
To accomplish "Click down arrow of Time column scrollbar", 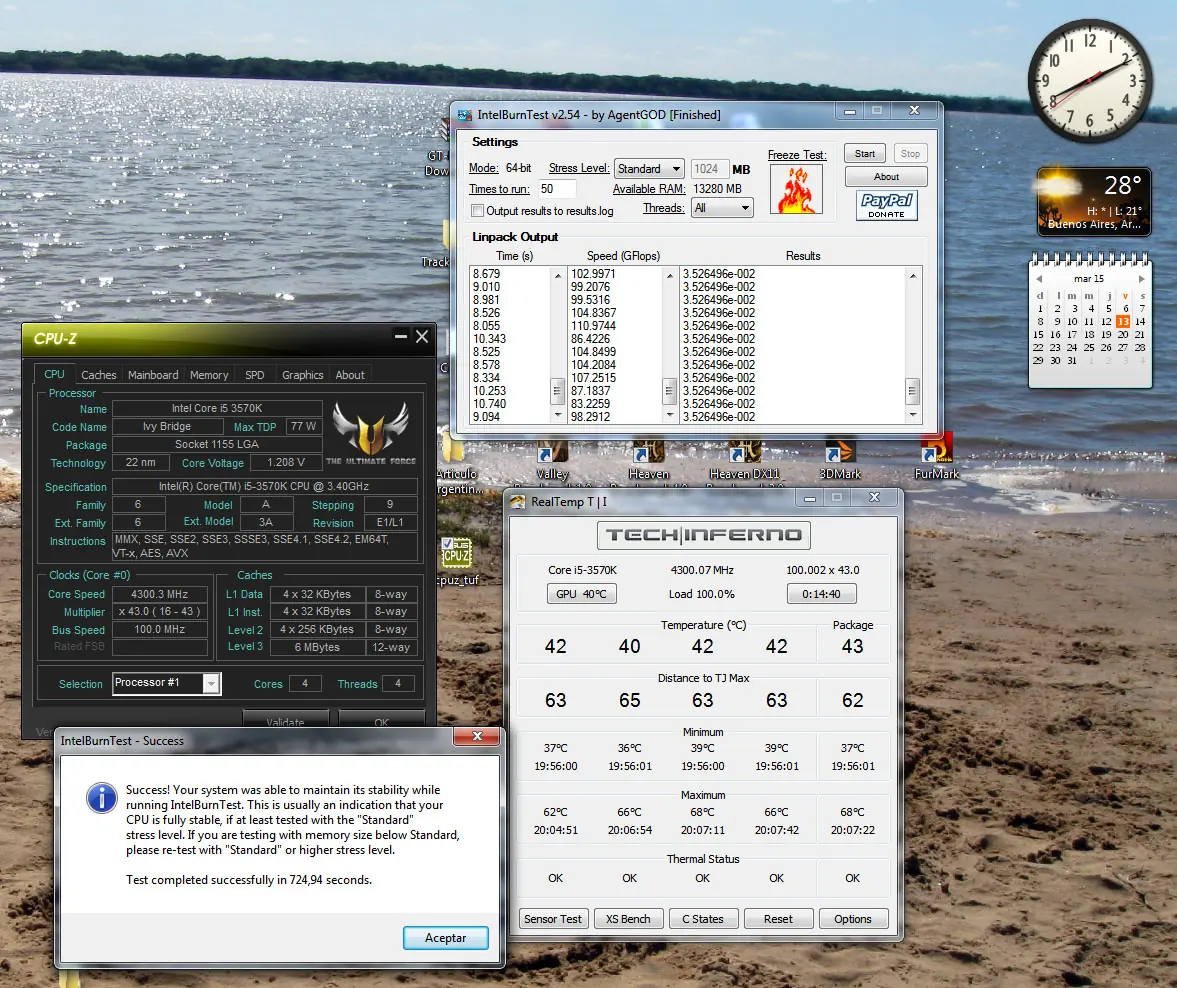I will click(557, 415).
